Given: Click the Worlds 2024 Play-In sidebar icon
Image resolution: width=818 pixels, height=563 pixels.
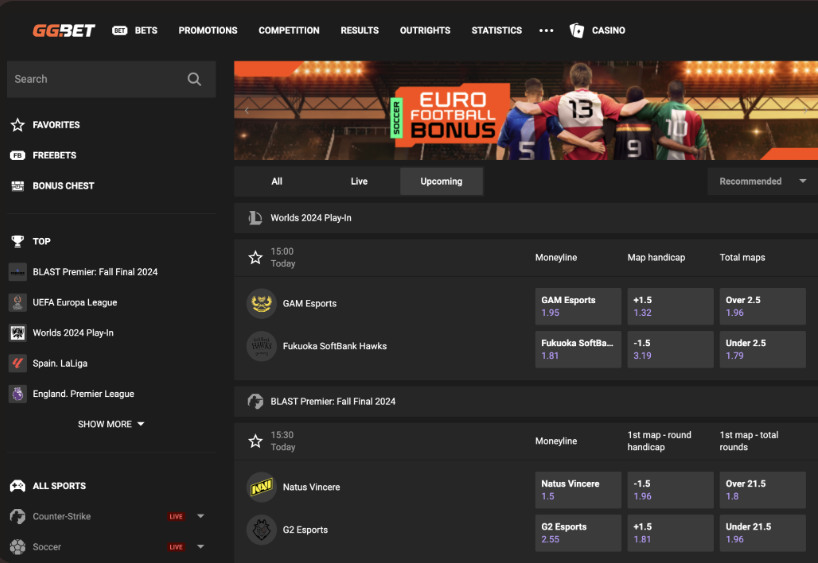Looking at the screenshot, I should (18, 333).
